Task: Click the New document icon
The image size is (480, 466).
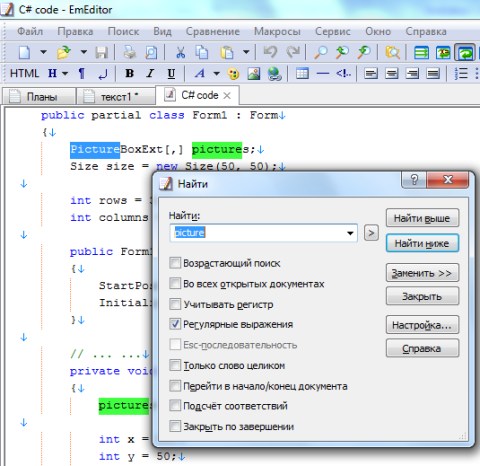Action: pyautogui.click(x=24, y=52)
